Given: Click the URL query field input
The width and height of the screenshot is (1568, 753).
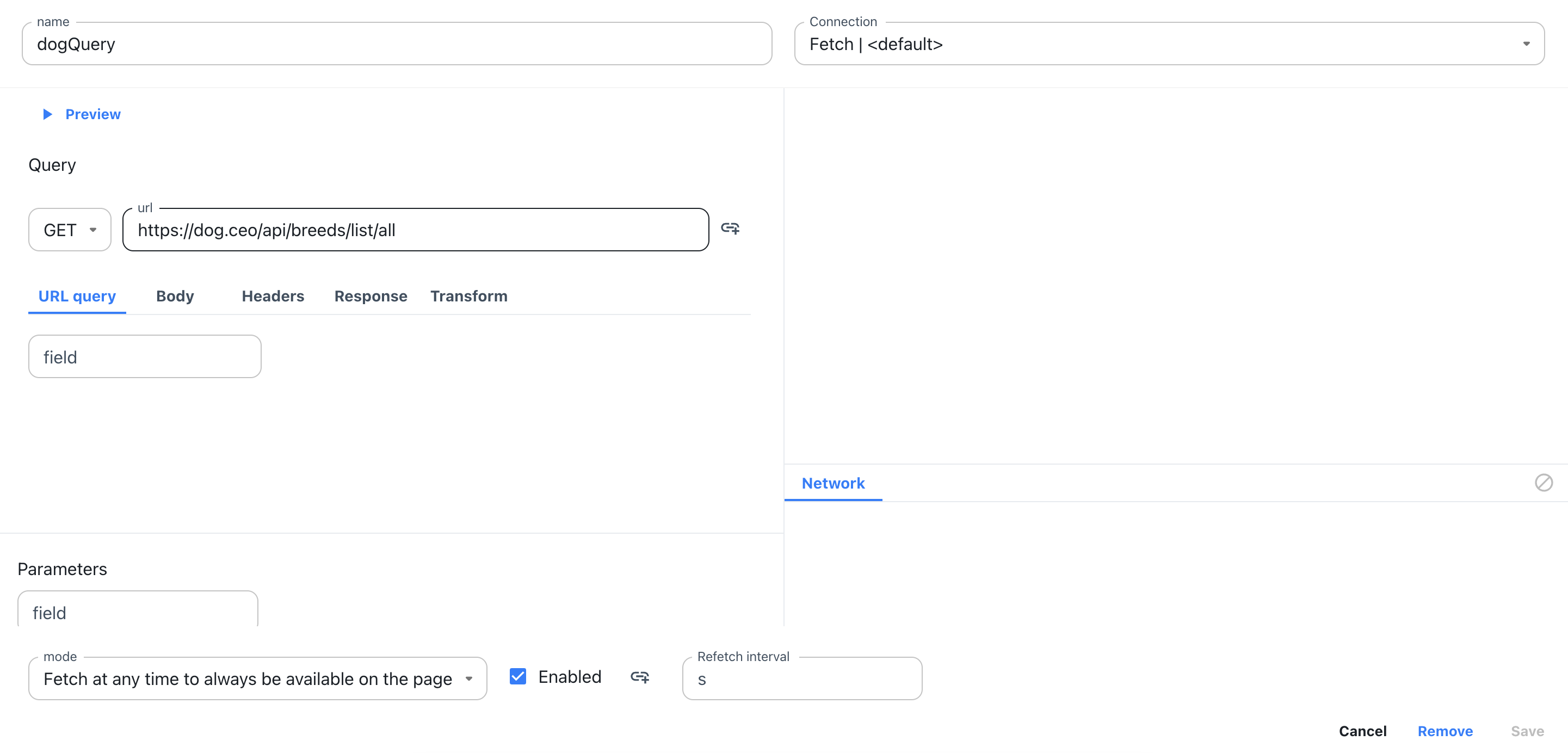Looking at the screenshot, I should 145,356.
